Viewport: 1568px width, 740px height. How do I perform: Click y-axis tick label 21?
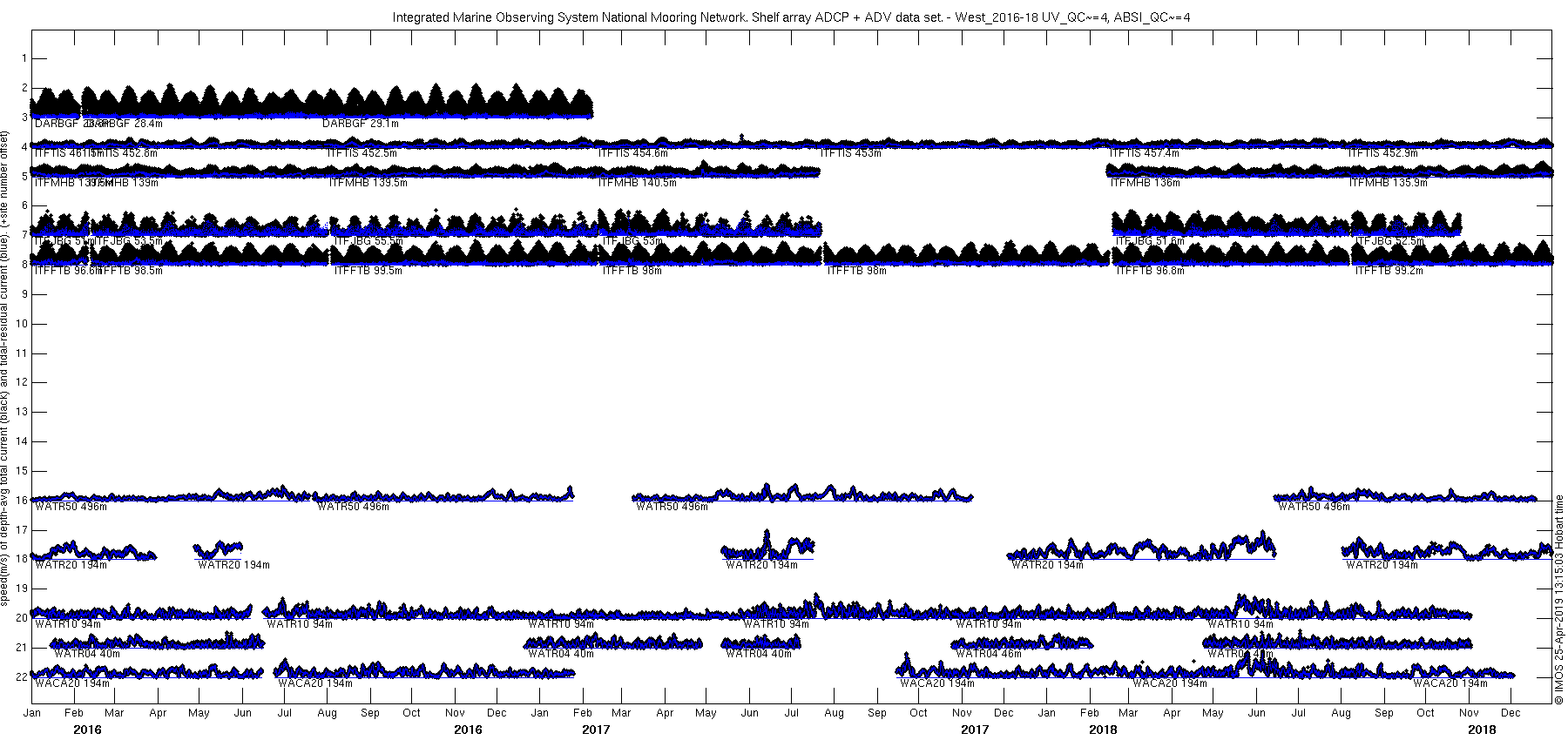[22, 648]
